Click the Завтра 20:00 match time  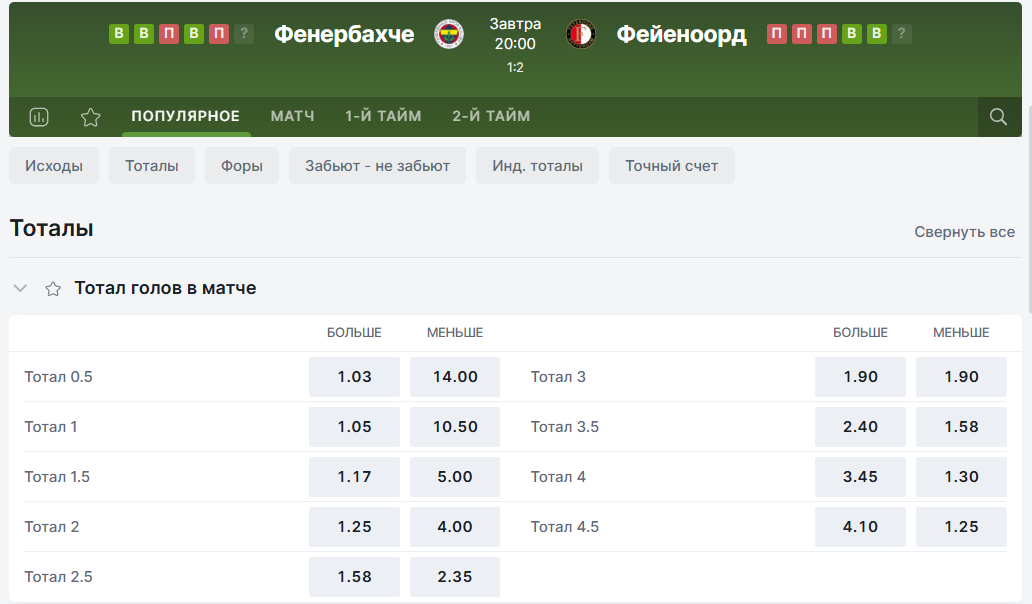(515, 34)
